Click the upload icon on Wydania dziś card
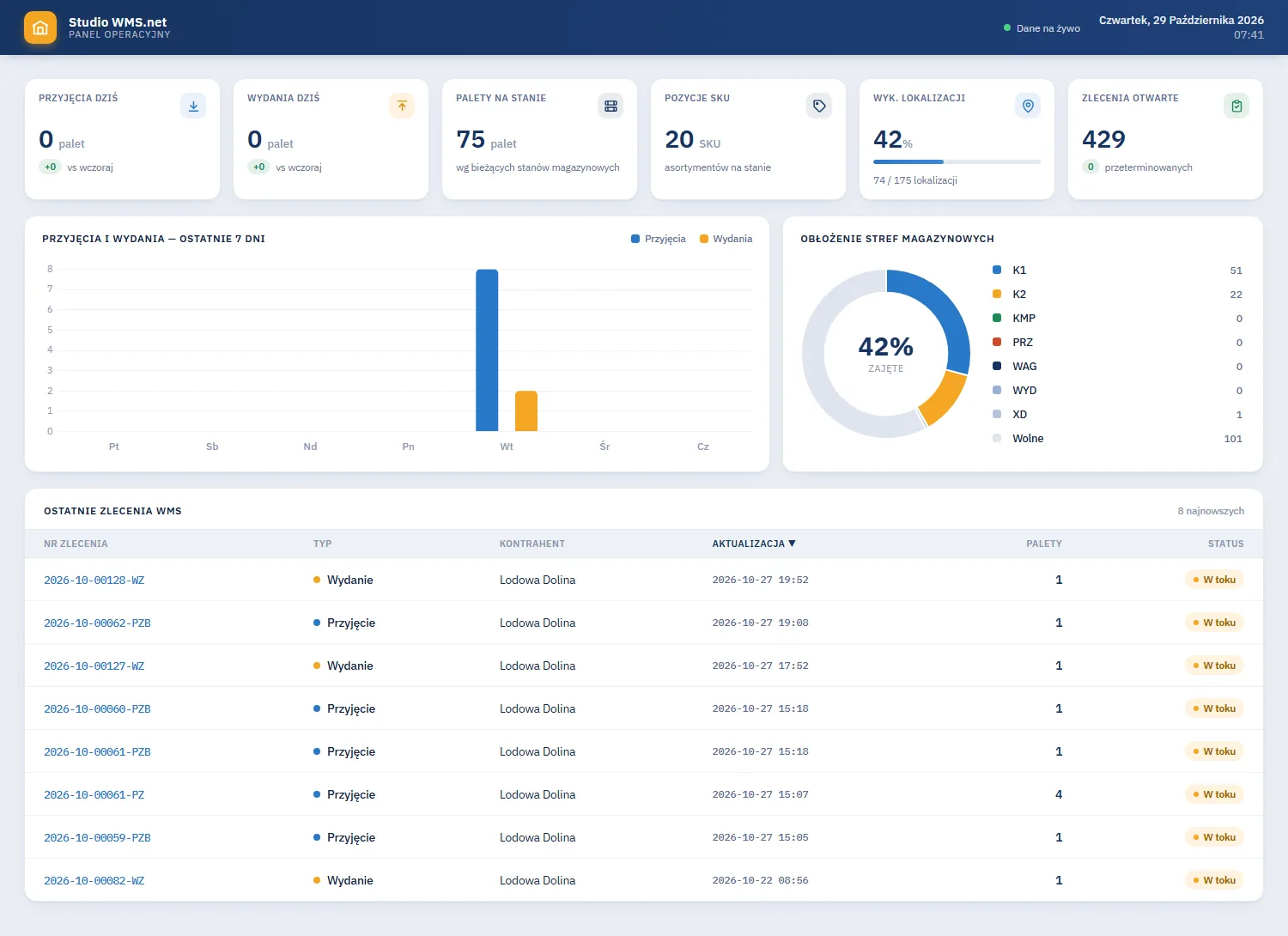This screenshot has height=936, width=1288. pyautogui.click(x=402, y=106)
